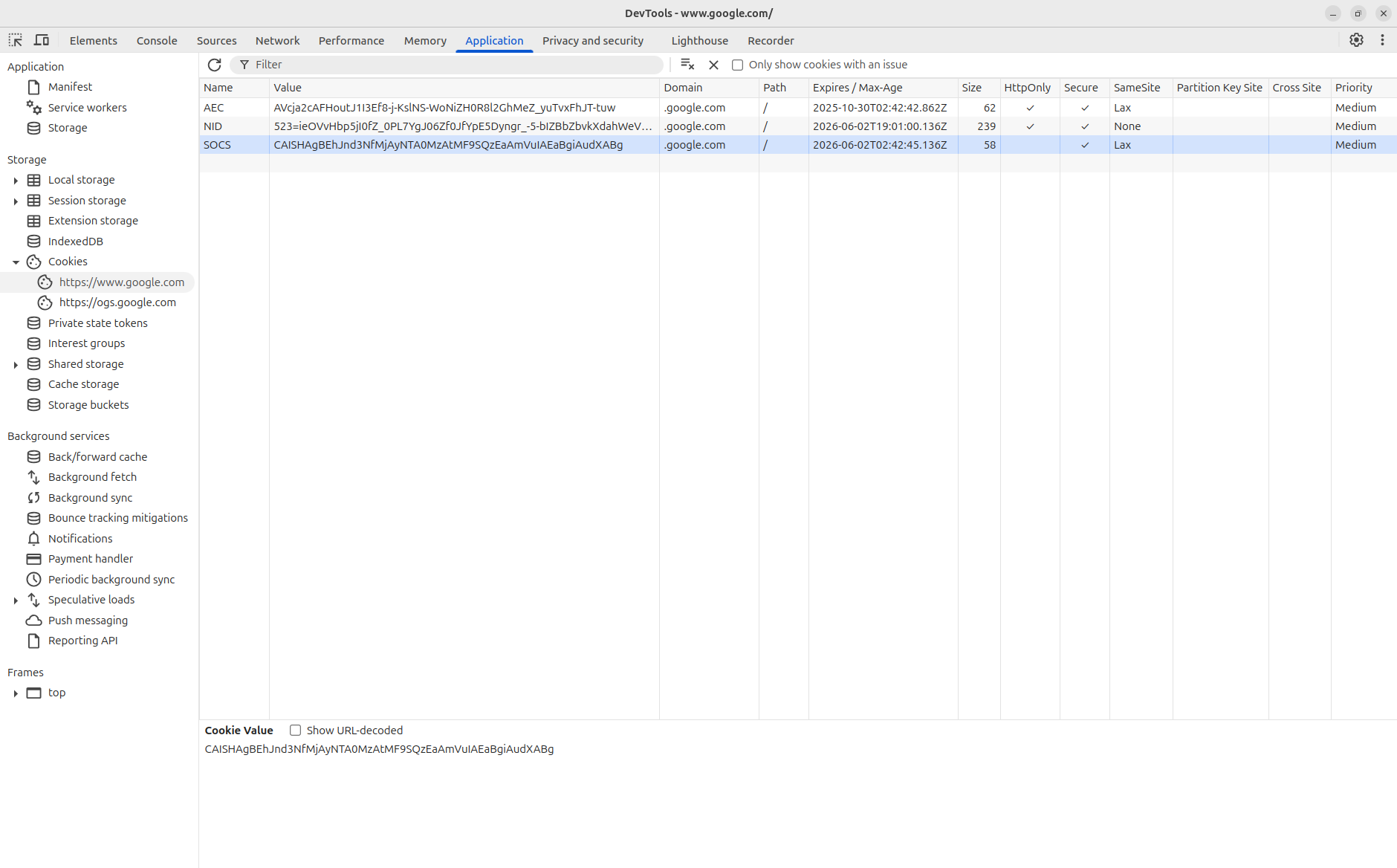The image size is (1397, 868).
Task: Delete the selected cookie with X icon
Action: (713, 65)
